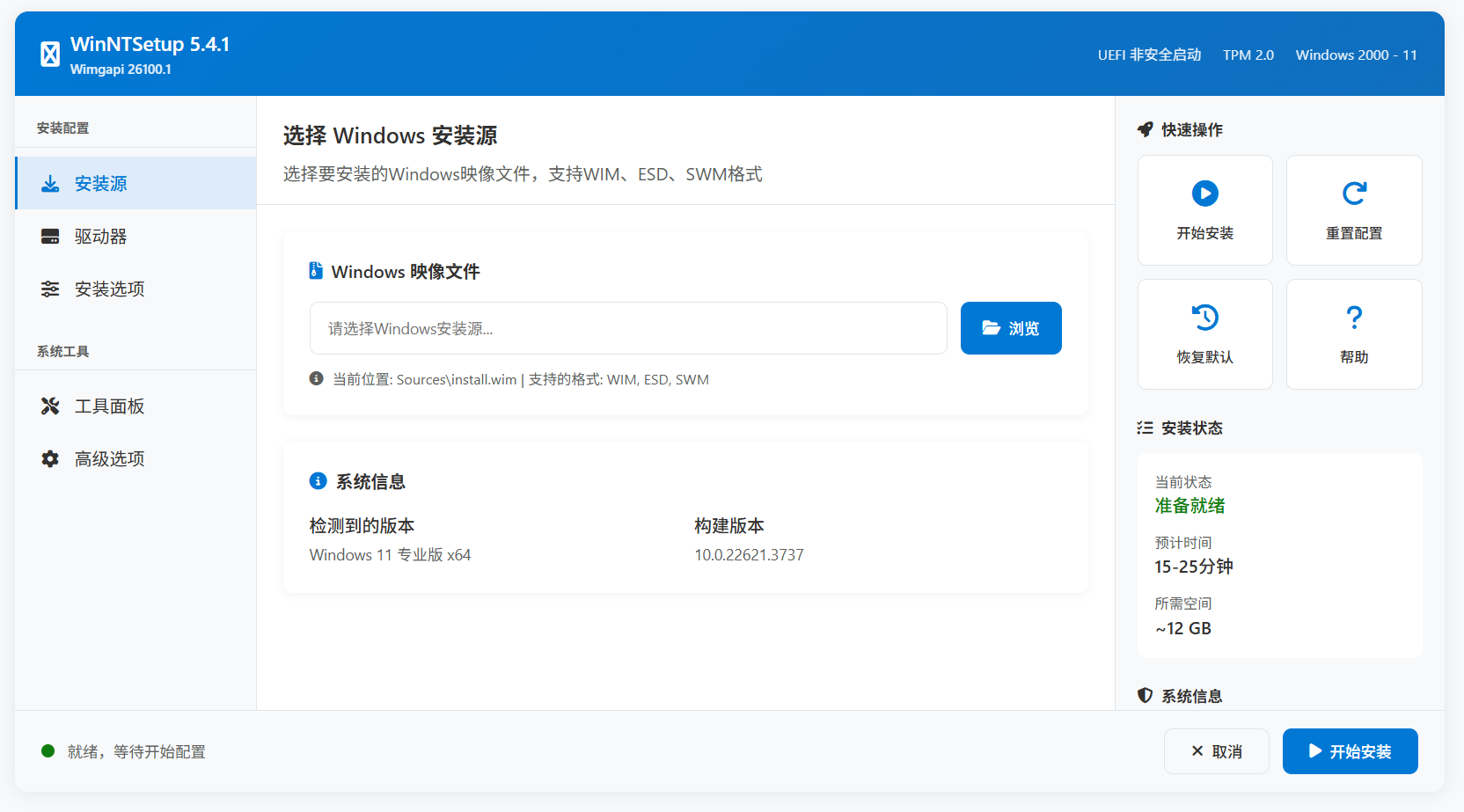The image size is (1464, 812).
Task: Open the 安装选项 section
Action: coord(135,289)
